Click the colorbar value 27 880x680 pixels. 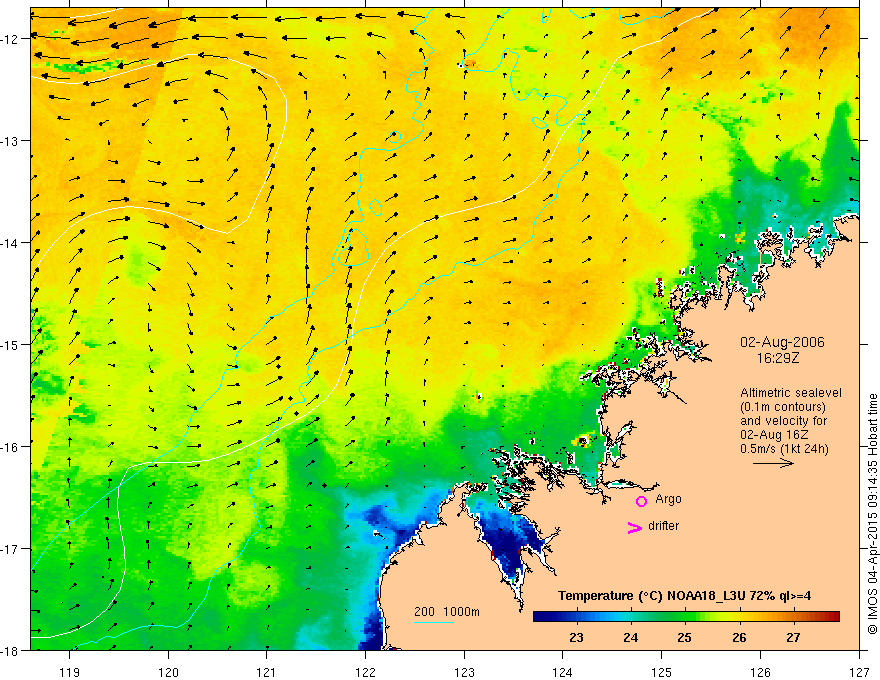(793, 637)
